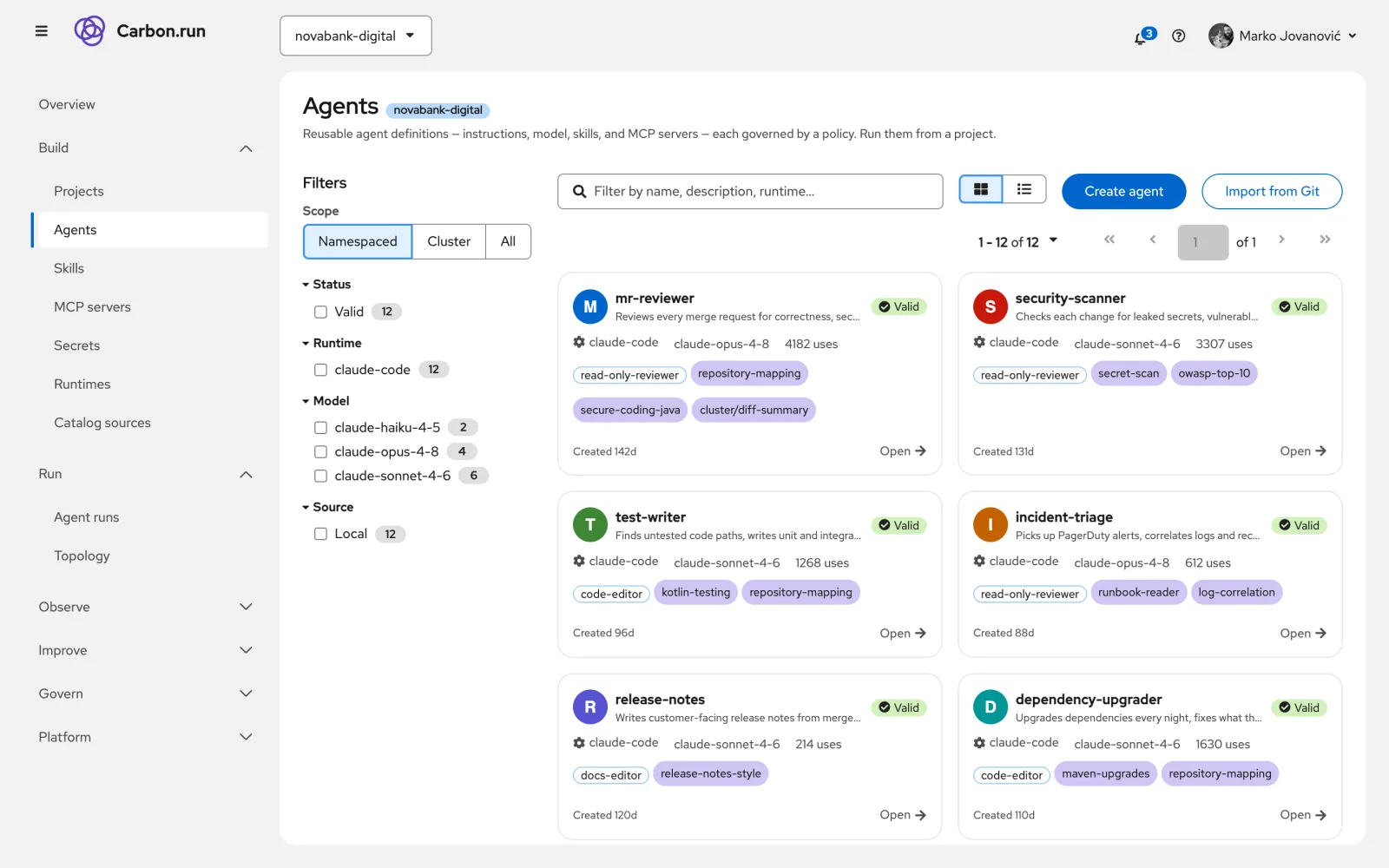
Task: Check the Valid status filter
Action: click(x=320, y=312)
